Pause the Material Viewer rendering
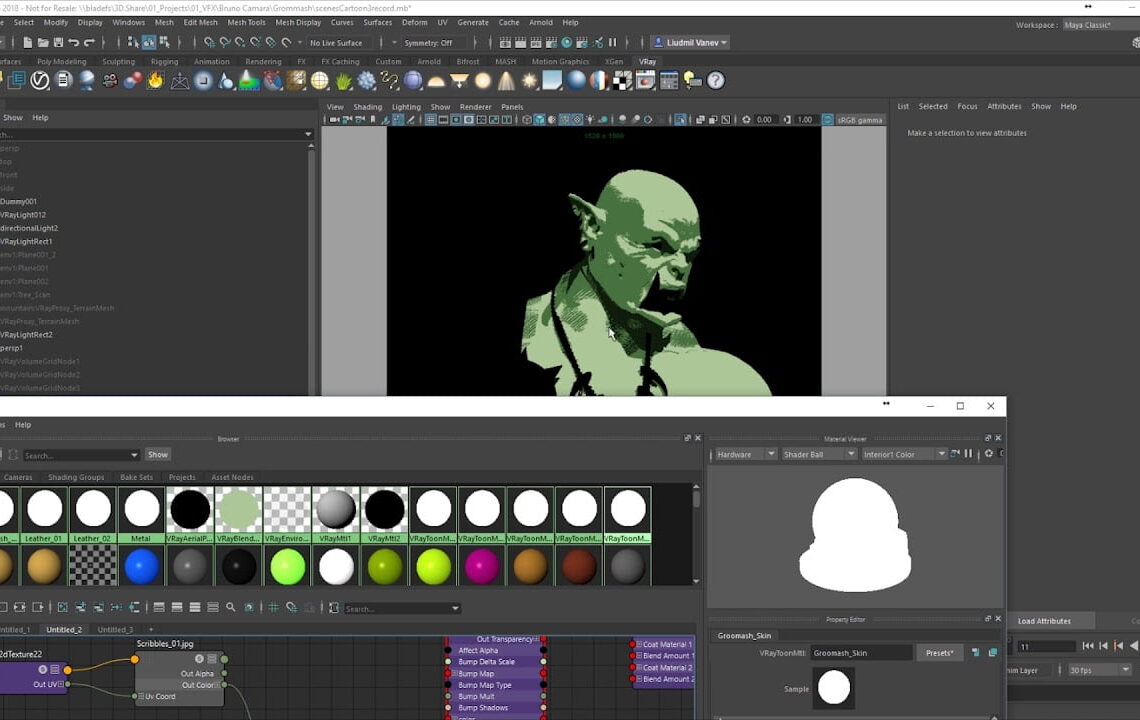This screenshot has height=720, width=1140. point(969,453)
